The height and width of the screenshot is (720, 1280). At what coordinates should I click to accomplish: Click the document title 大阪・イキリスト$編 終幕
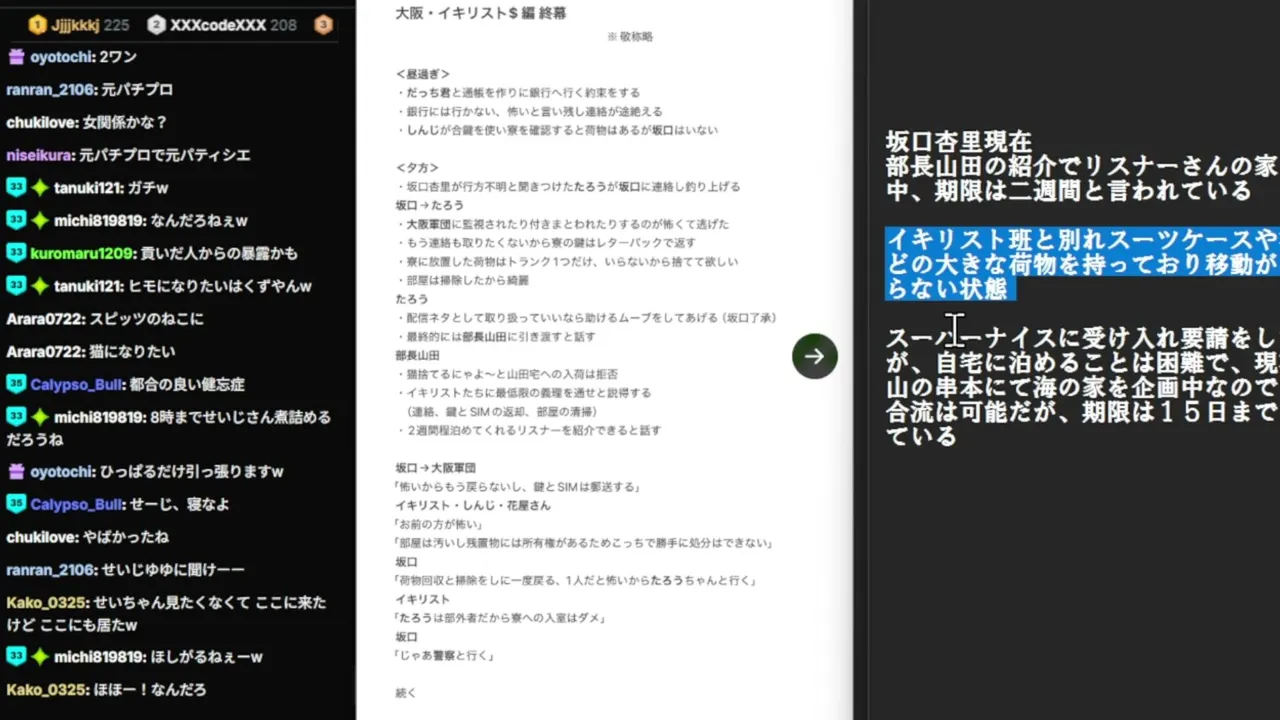pyautogui.click(x=482, y=14)
